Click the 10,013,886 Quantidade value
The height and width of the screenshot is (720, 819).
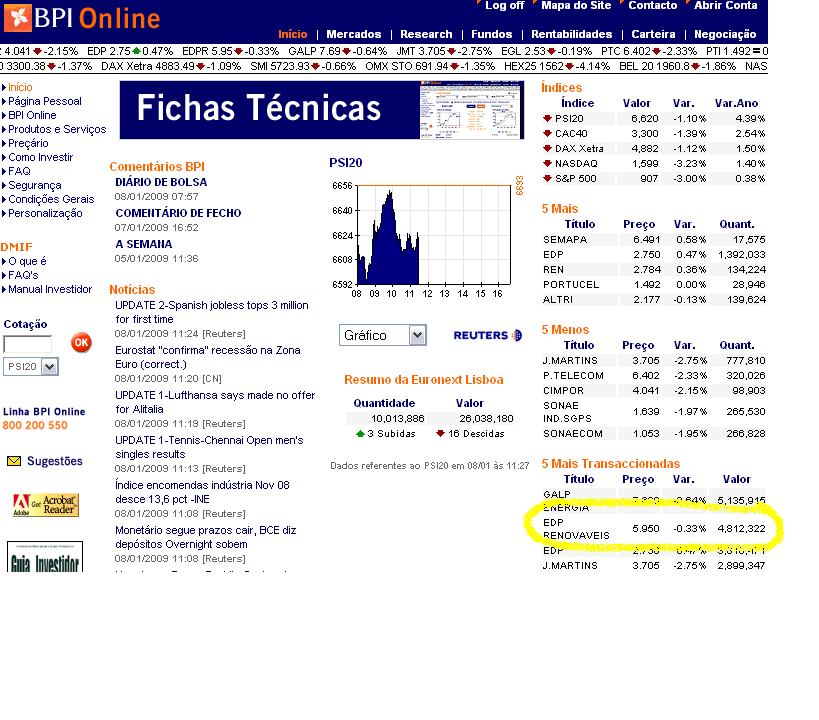(397, 419)
